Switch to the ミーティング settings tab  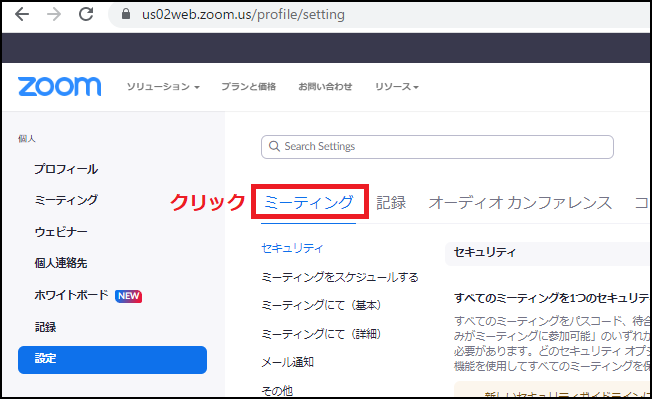click(309, 203)
